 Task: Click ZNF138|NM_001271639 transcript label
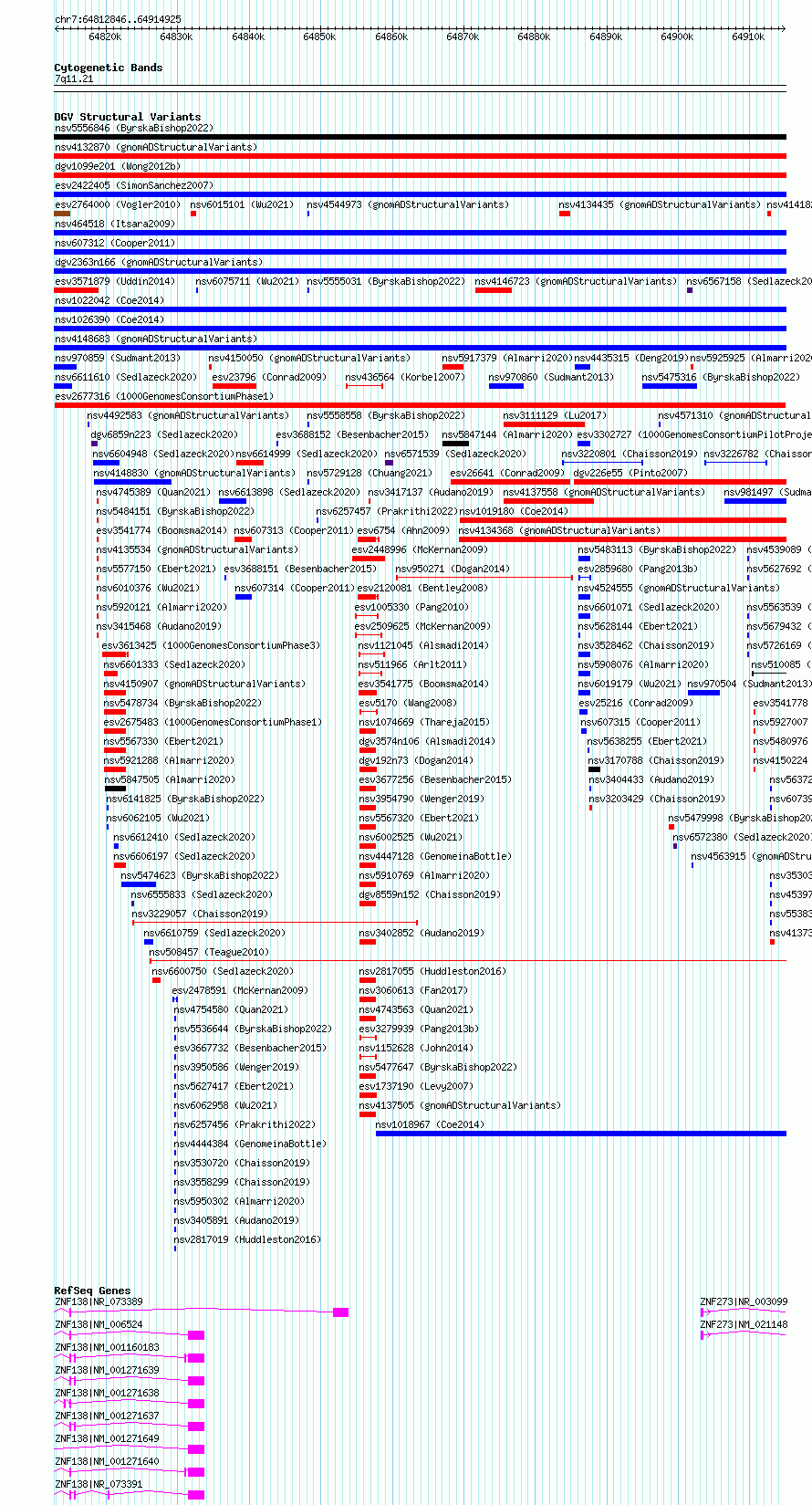click(x=107, y=1370)
